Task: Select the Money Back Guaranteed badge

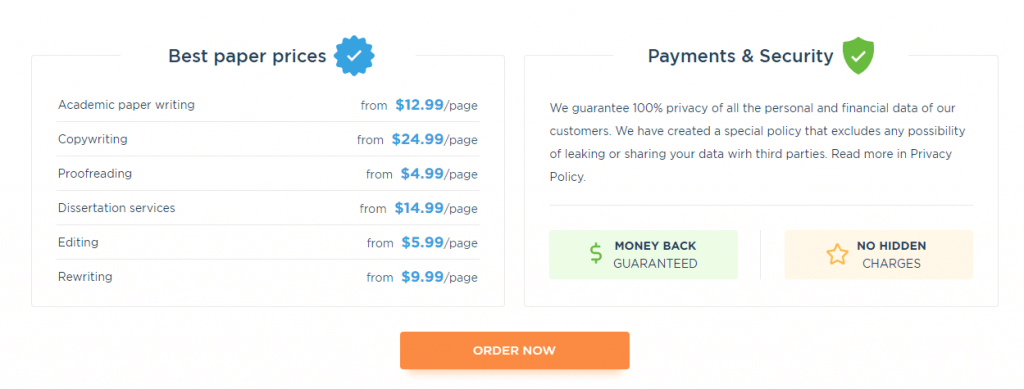Action: pyautogui.click(x=643, y=255)
